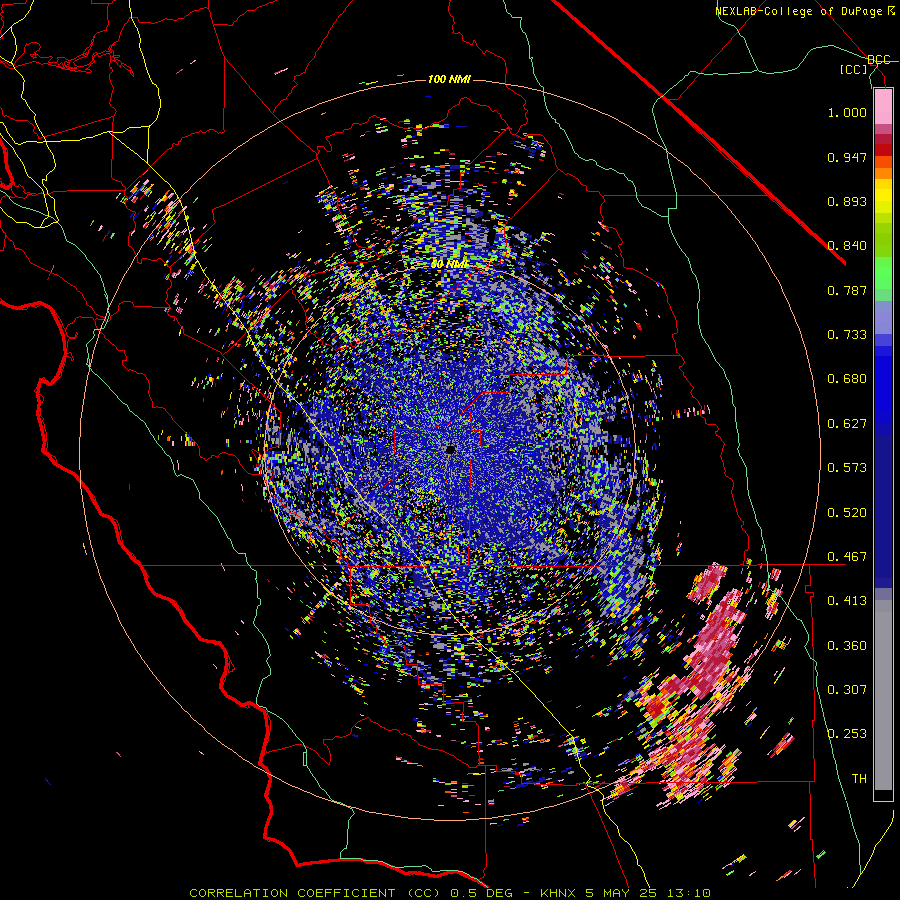Select the 0.520 legend value
The image size is (900, 900).
point(847,513)
